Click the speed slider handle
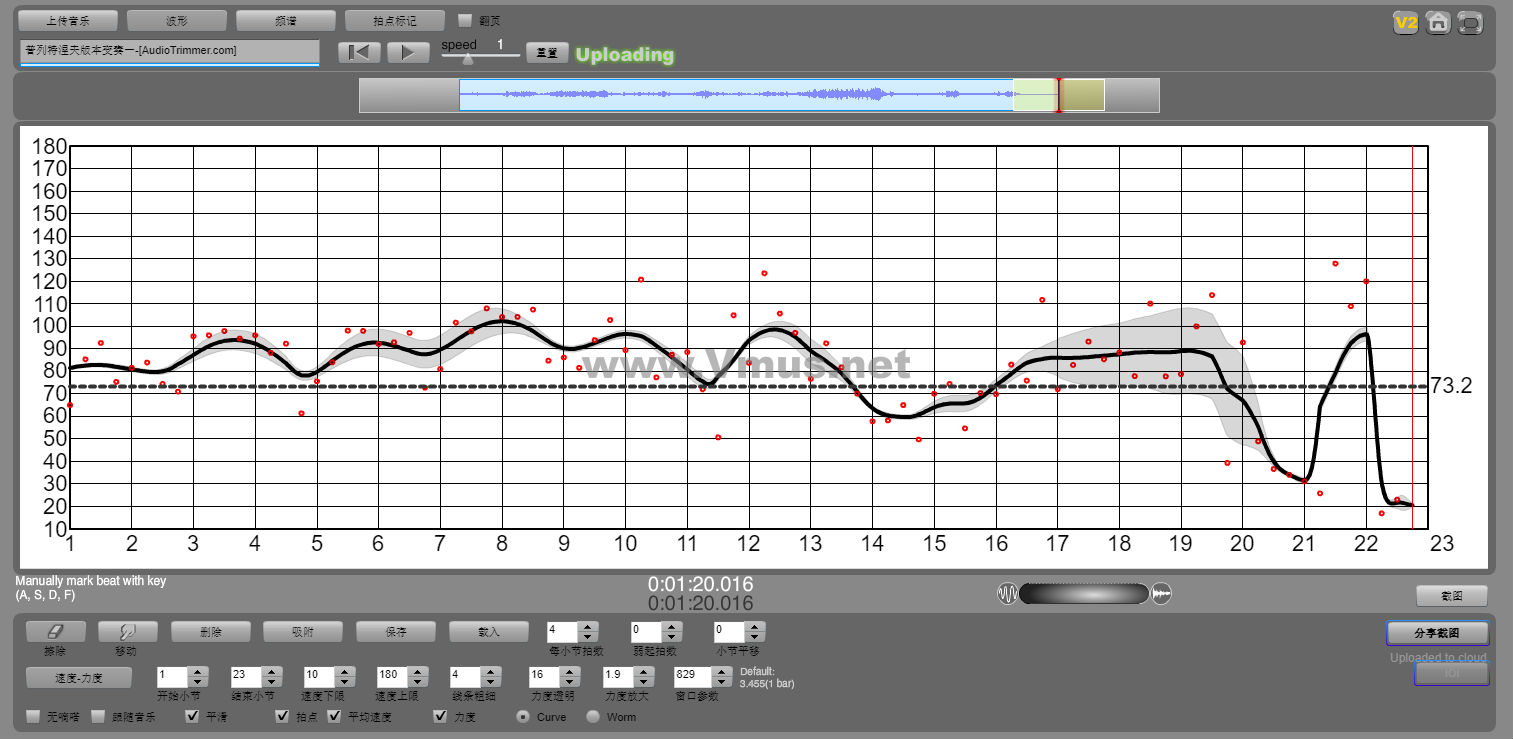The width and height of the screenshot is (1513, 739). tap(467, 58)
